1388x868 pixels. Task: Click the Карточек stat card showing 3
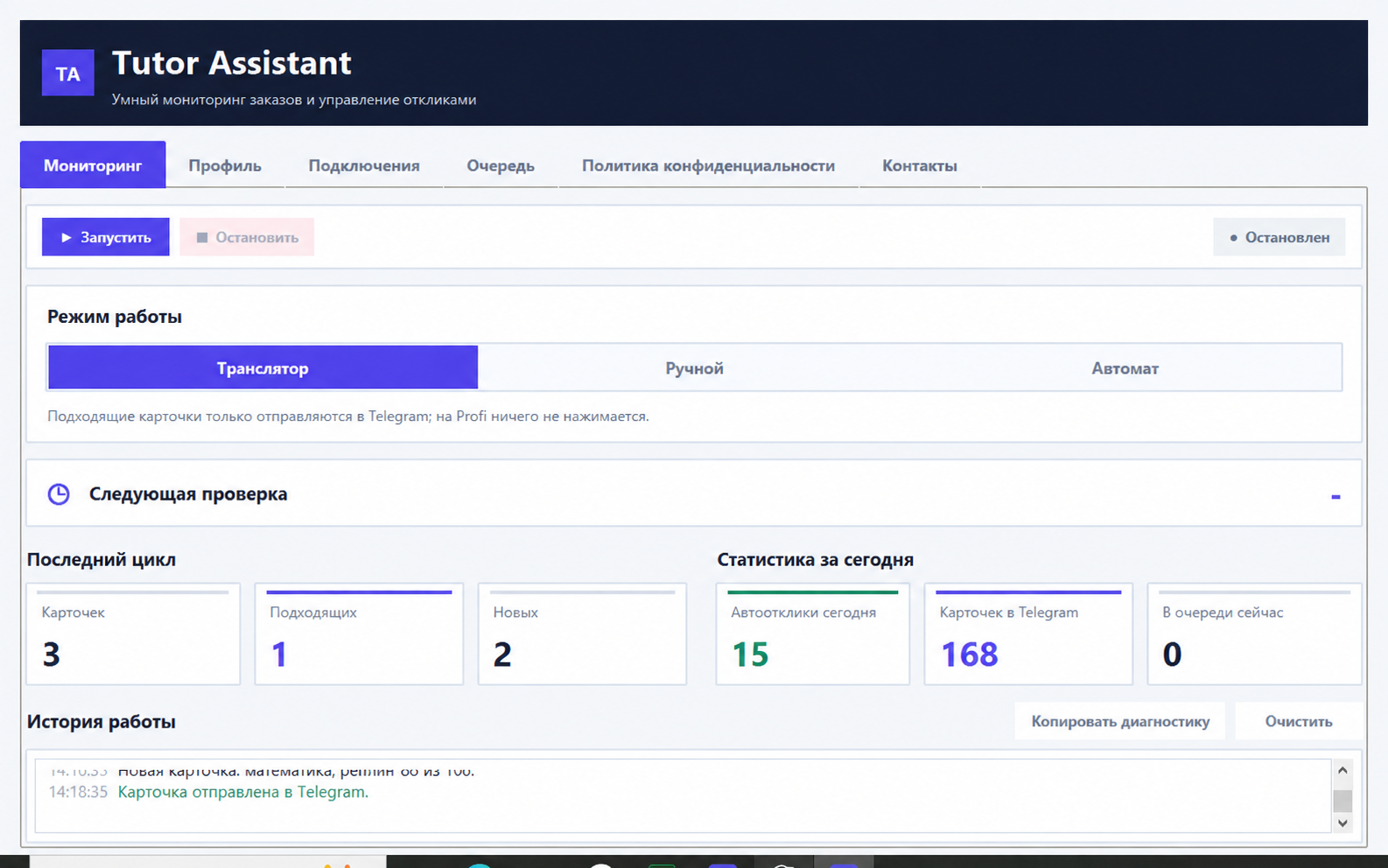point(133,634)
